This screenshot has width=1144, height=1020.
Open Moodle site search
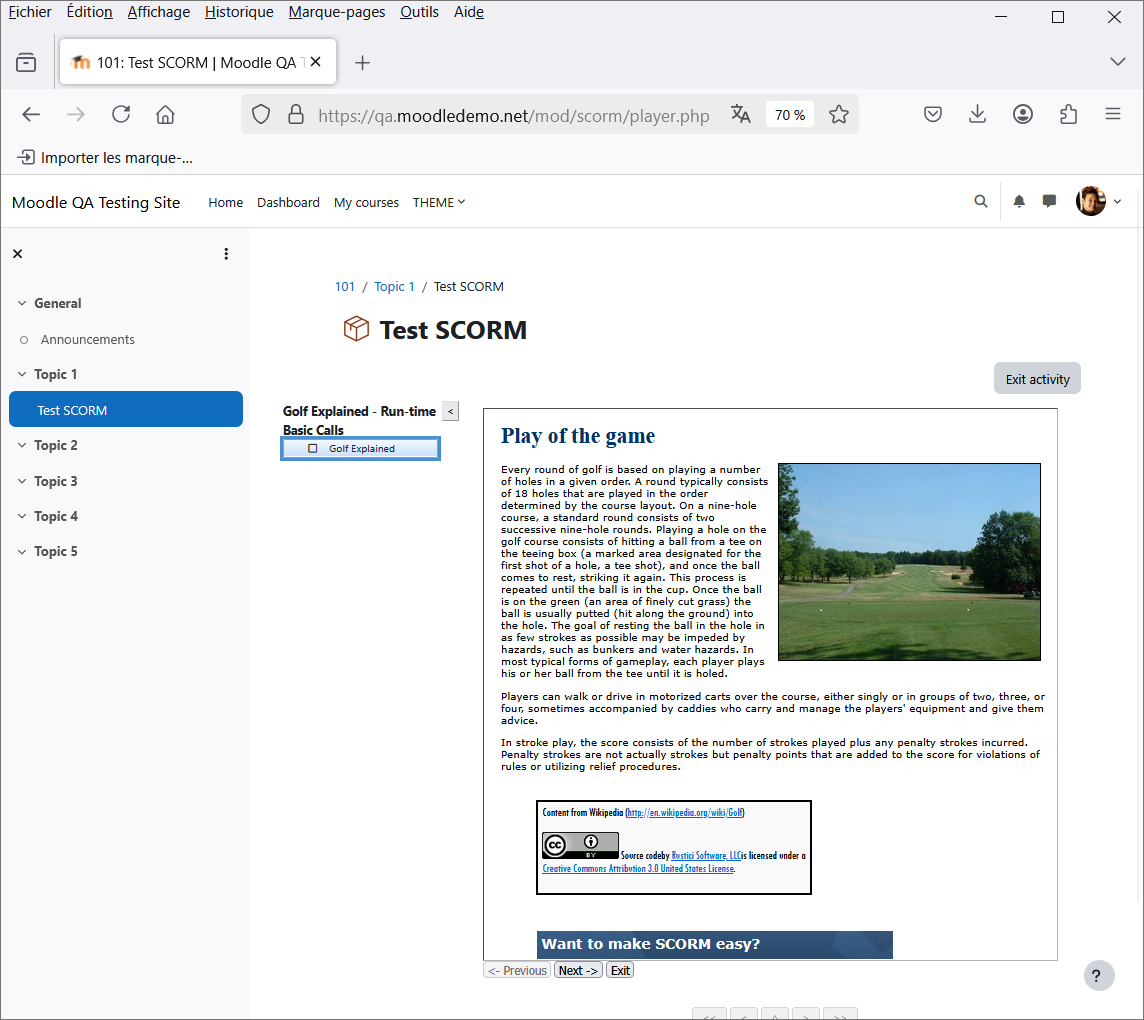click(981, 201)
